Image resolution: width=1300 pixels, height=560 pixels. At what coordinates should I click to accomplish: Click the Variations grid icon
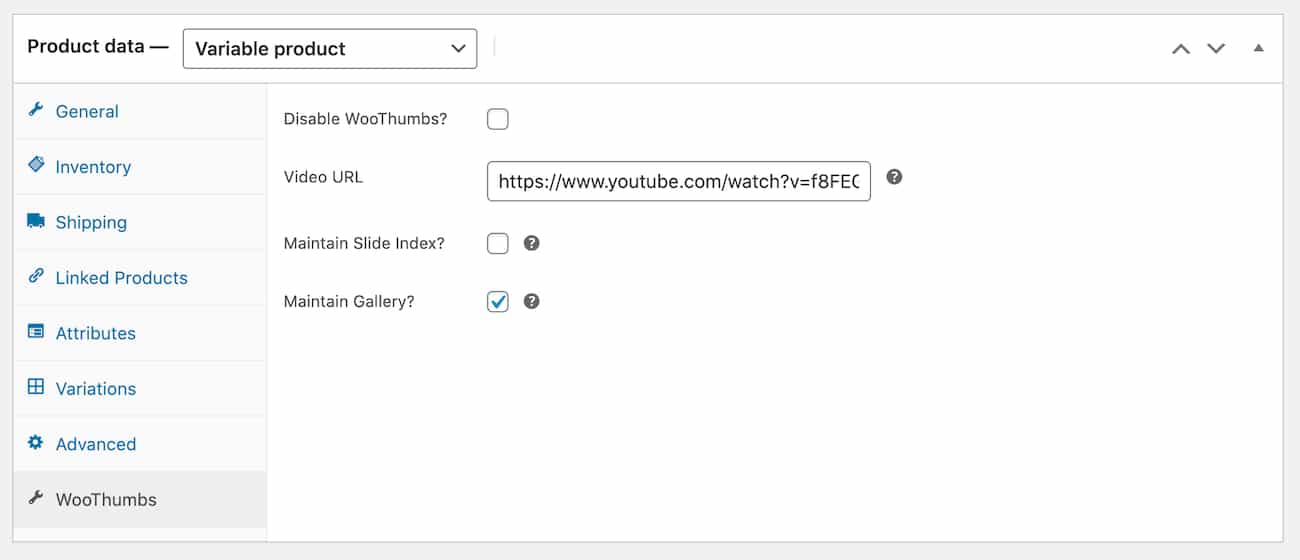coord(36,387)
